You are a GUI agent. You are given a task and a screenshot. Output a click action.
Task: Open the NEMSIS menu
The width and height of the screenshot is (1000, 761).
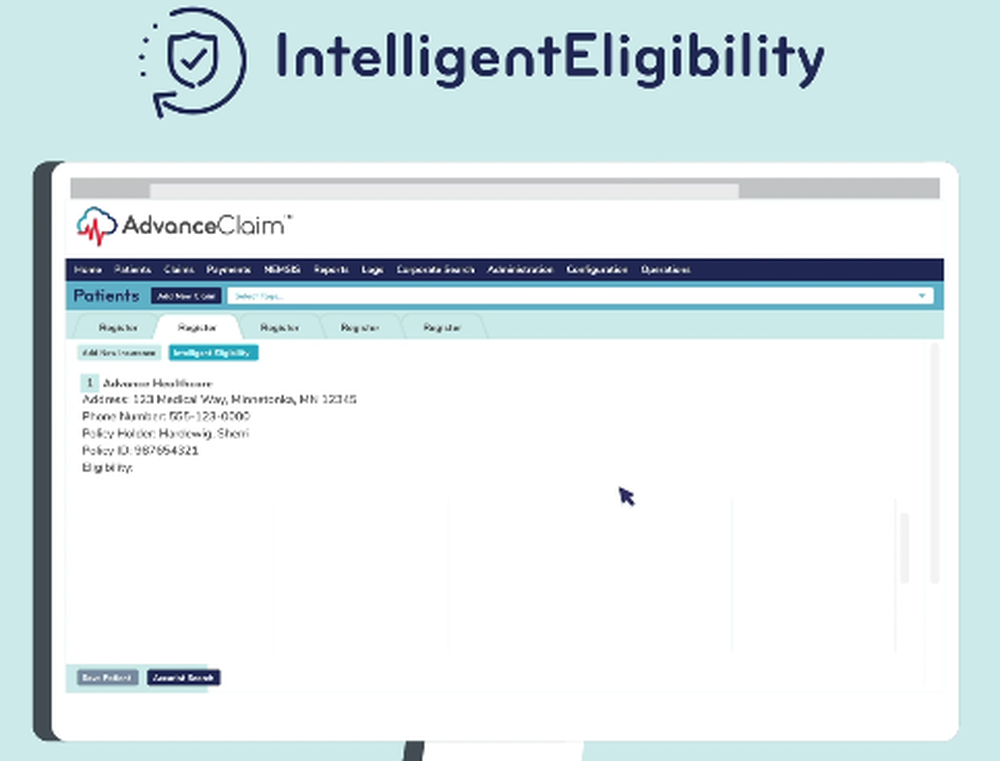point(281,269)
